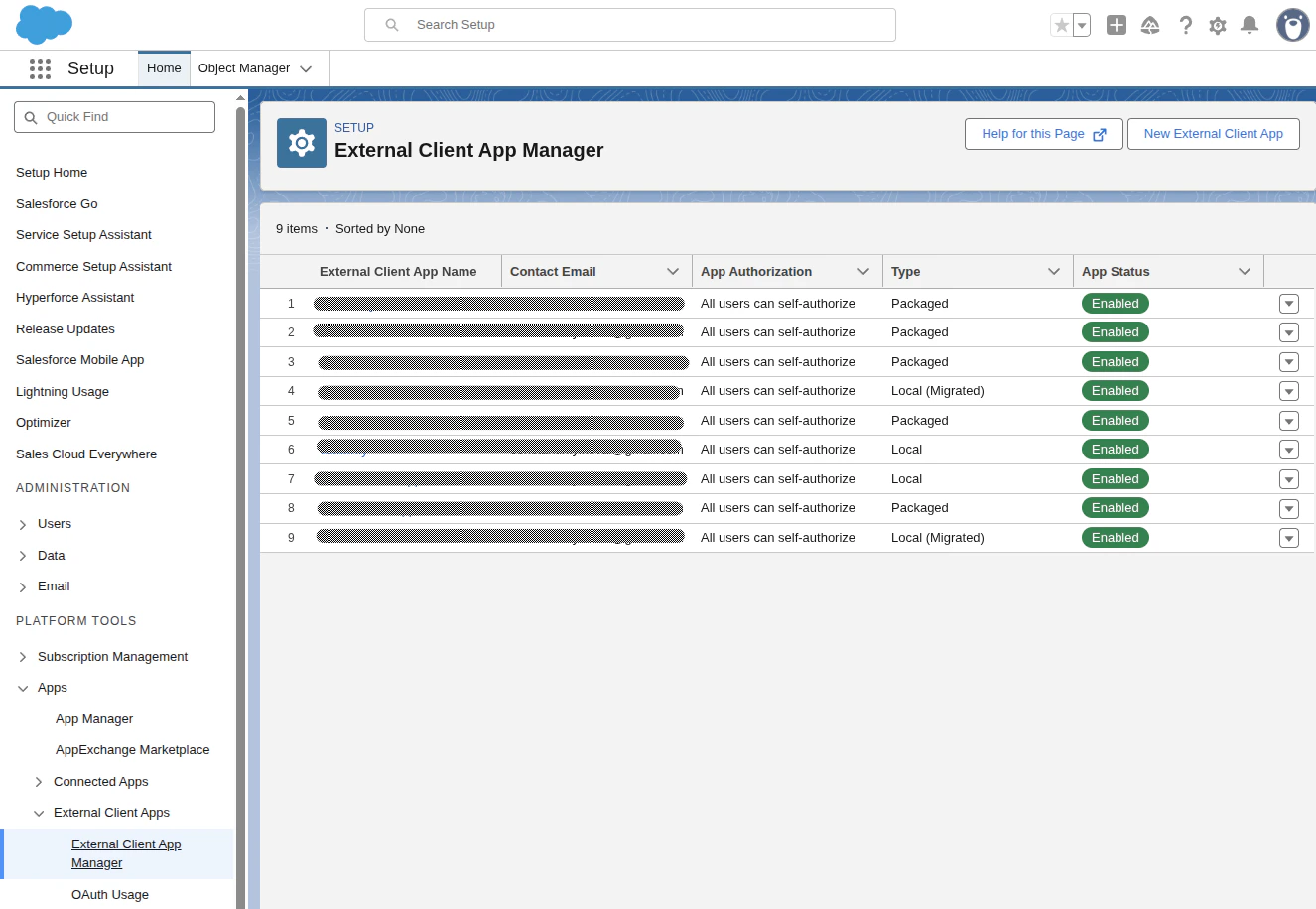Open the Setup gear menu icon
The height and width of the screenshot is (909, 1316).
[1218, 25]
